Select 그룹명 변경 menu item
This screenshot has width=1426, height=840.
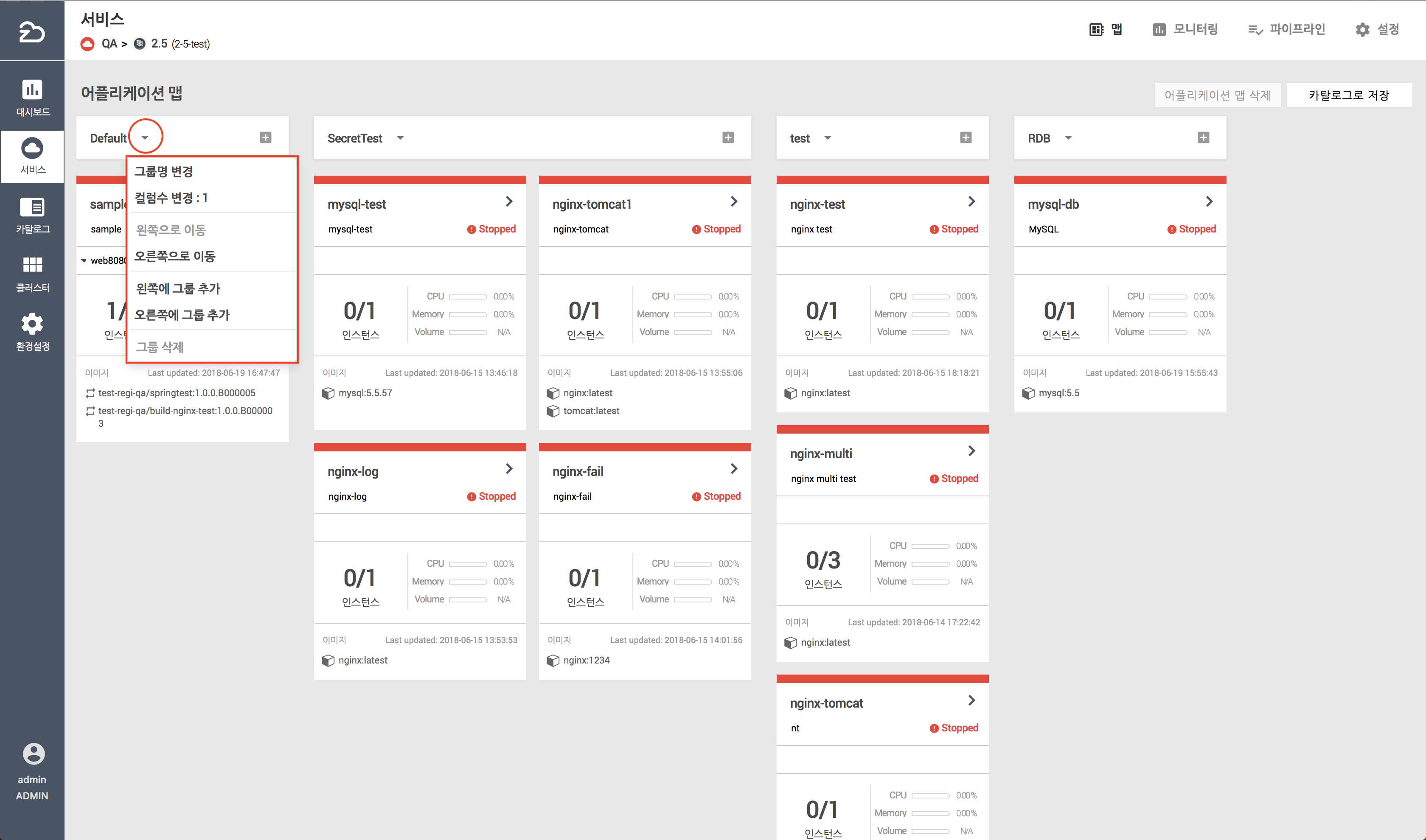[163, 171]
